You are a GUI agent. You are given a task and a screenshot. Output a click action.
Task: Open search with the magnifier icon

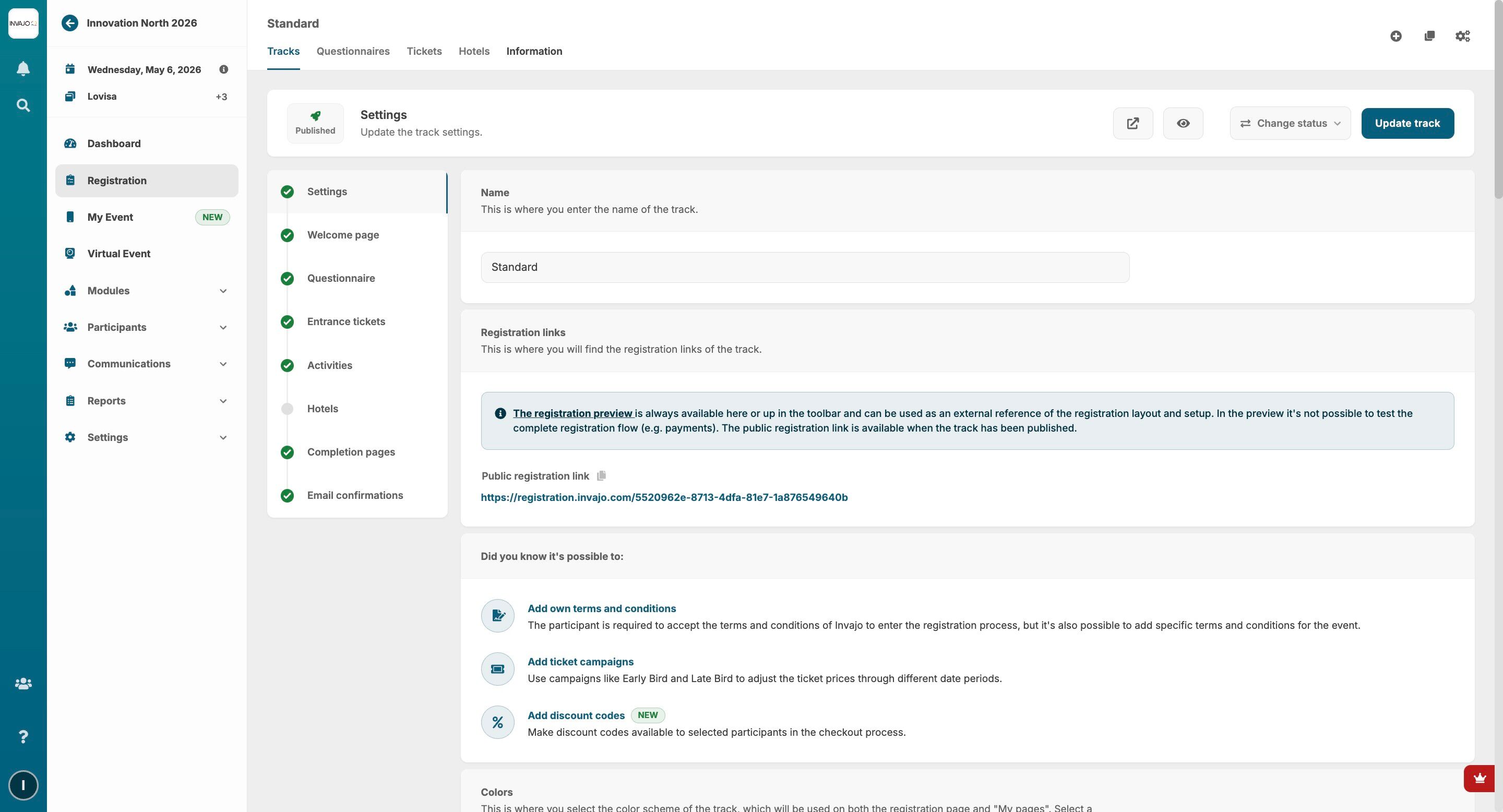tap(23, 105)
